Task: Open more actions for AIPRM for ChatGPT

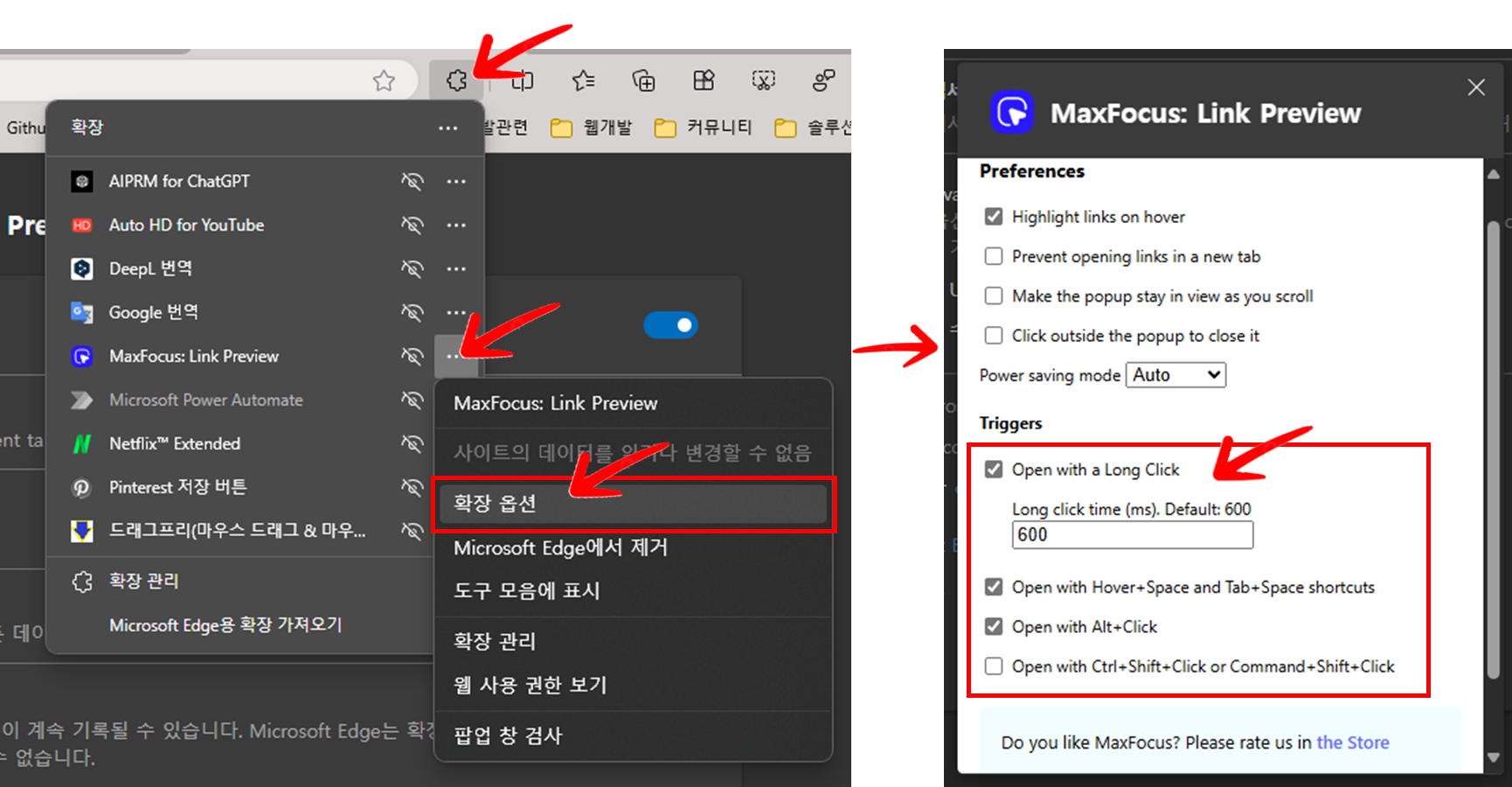Action: point(456,181)
